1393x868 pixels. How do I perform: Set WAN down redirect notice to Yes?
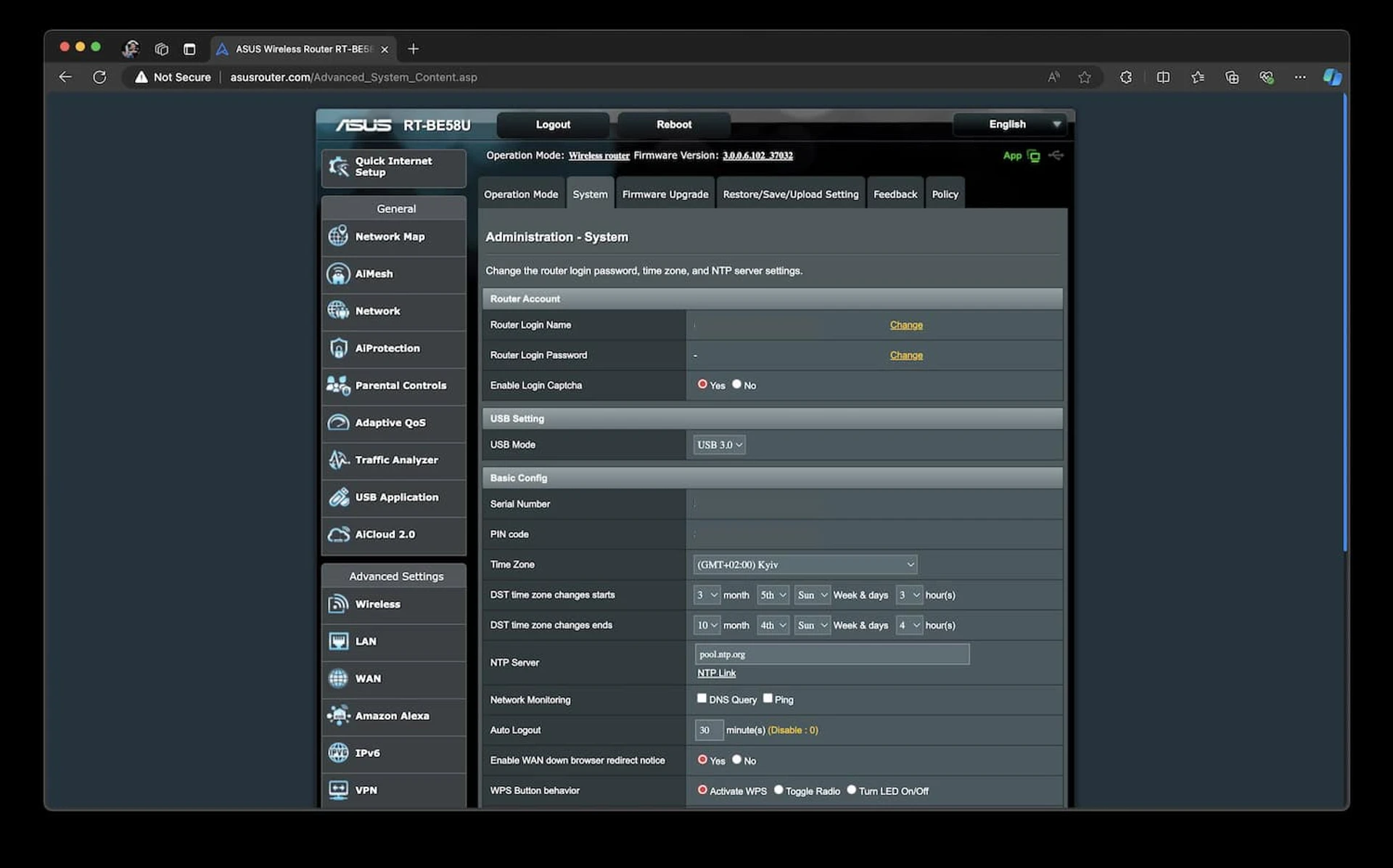pyautogui.click(x=702, y=760)
